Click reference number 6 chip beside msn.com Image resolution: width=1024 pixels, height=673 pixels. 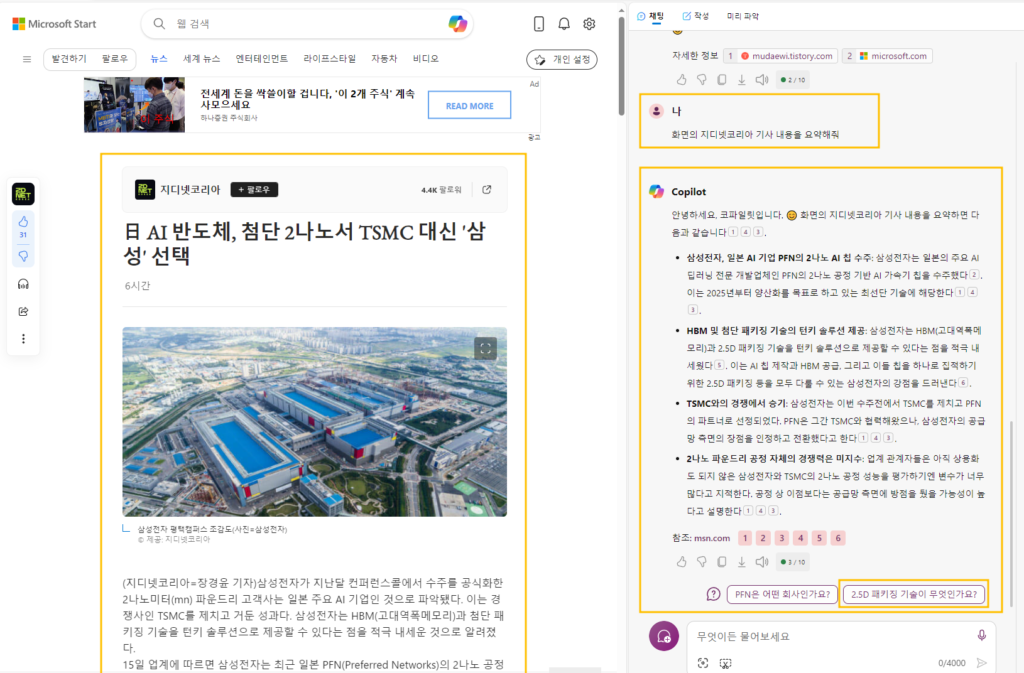point(838,538)
